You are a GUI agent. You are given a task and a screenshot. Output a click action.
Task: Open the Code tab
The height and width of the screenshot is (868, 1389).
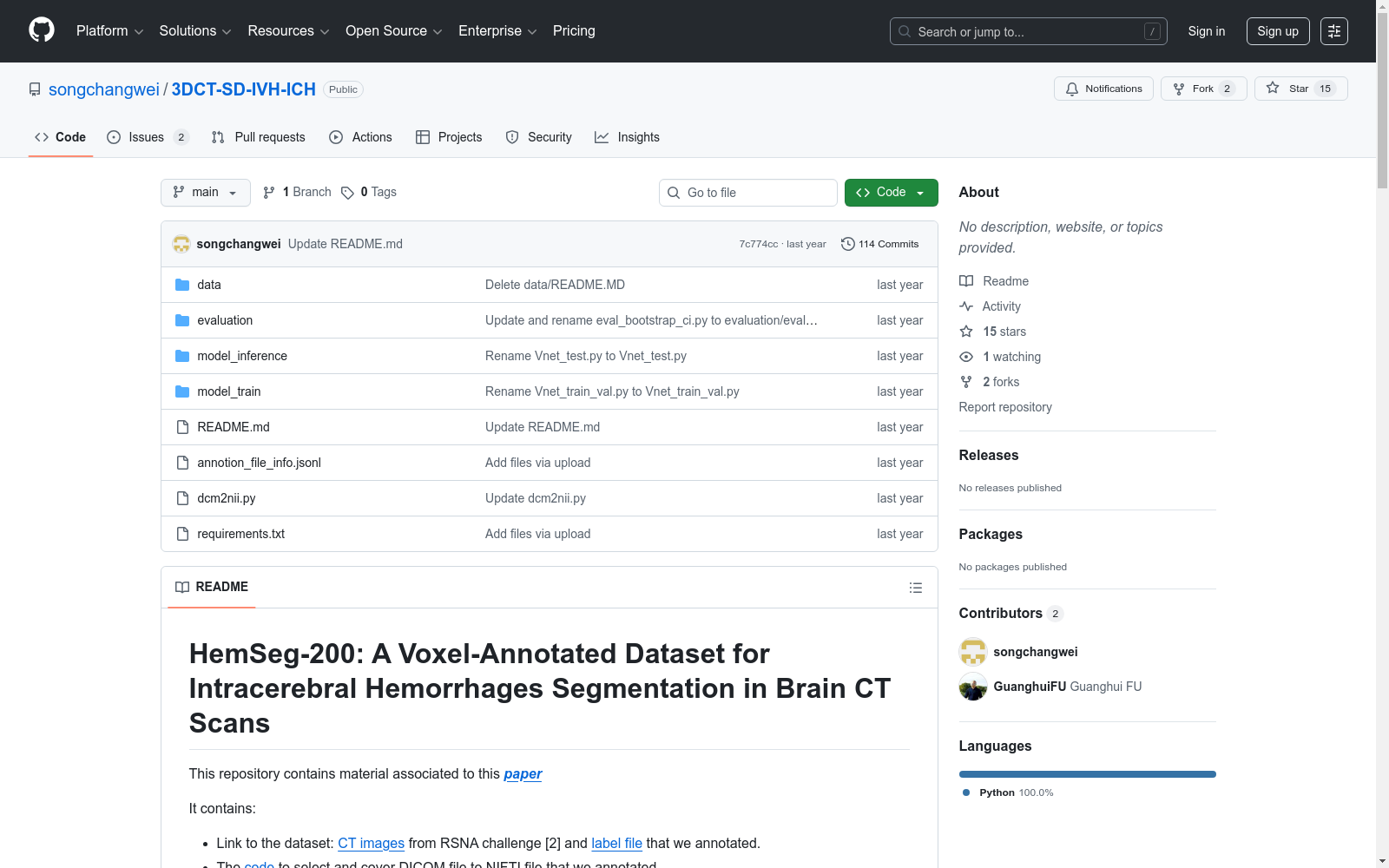61,137
